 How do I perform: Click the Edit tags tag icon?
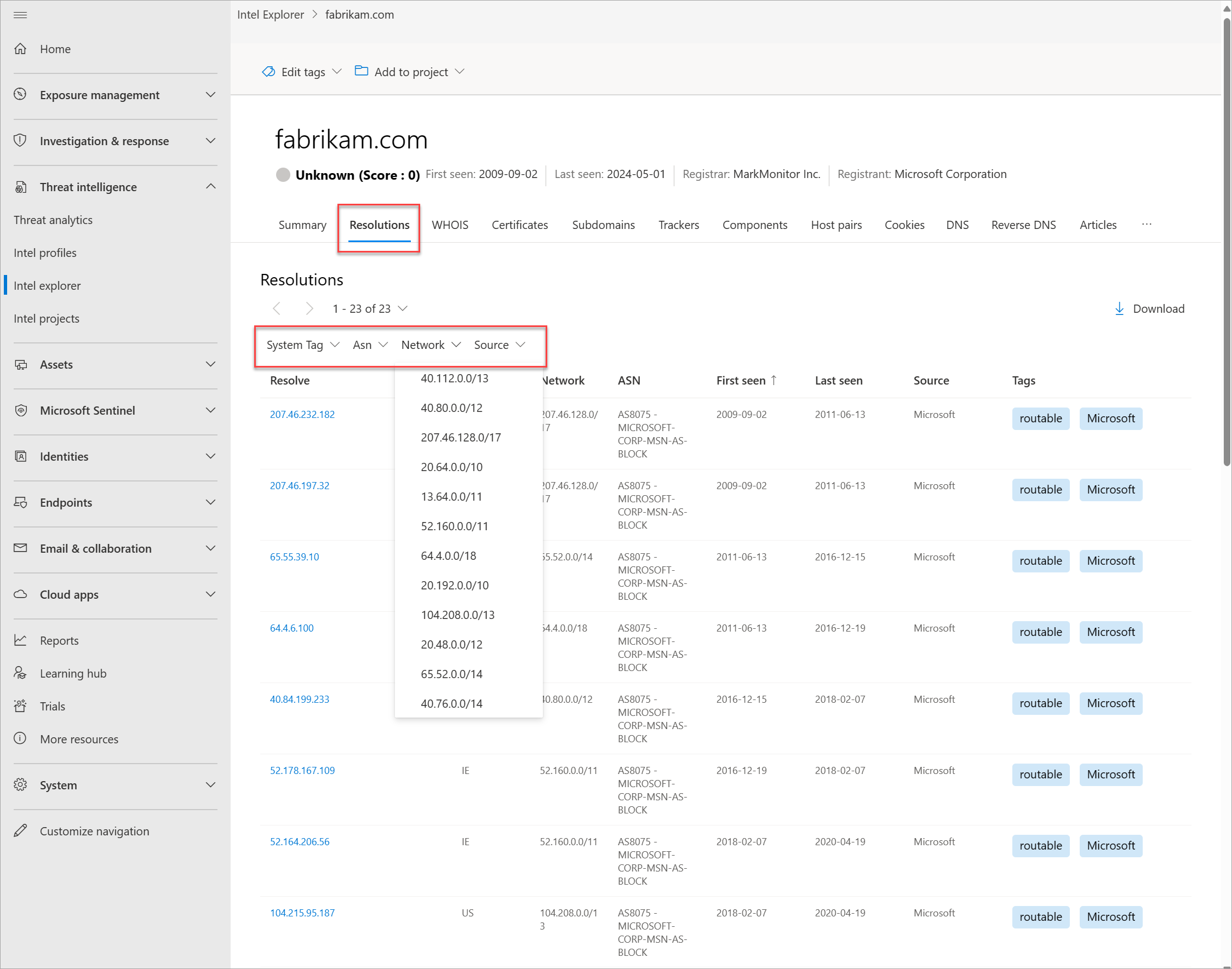point(268,71)
